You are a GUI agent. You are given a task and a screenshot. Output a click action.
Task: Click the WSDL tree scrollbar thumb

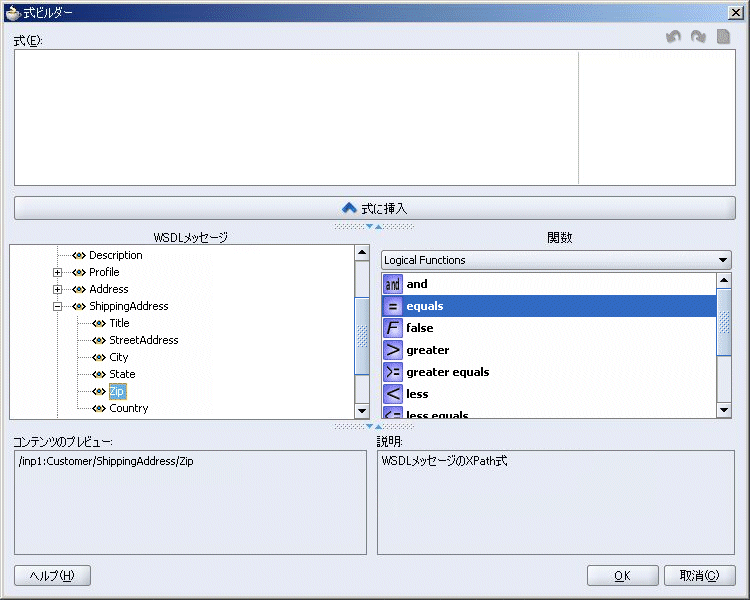362,336
